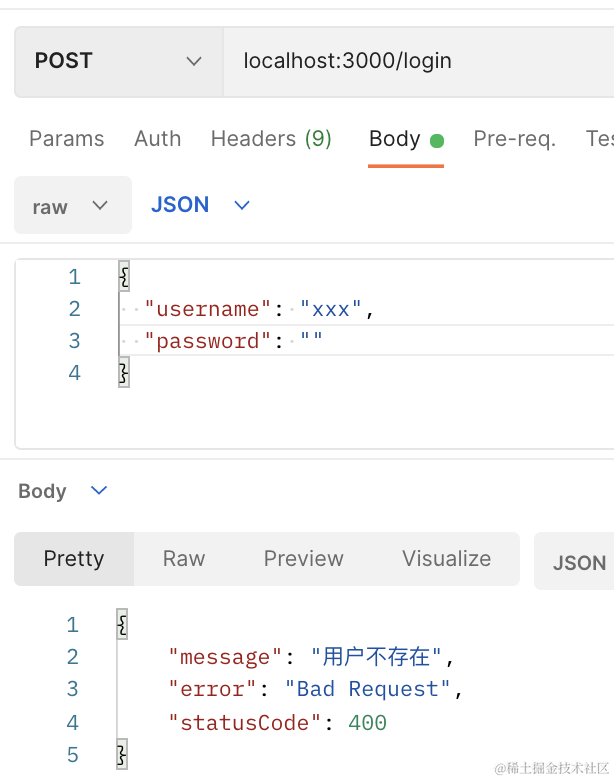Click the closing brace on response line 5
Image resolution: width=614 pixels, height=780 pixels.
click(x=122, y=755)
